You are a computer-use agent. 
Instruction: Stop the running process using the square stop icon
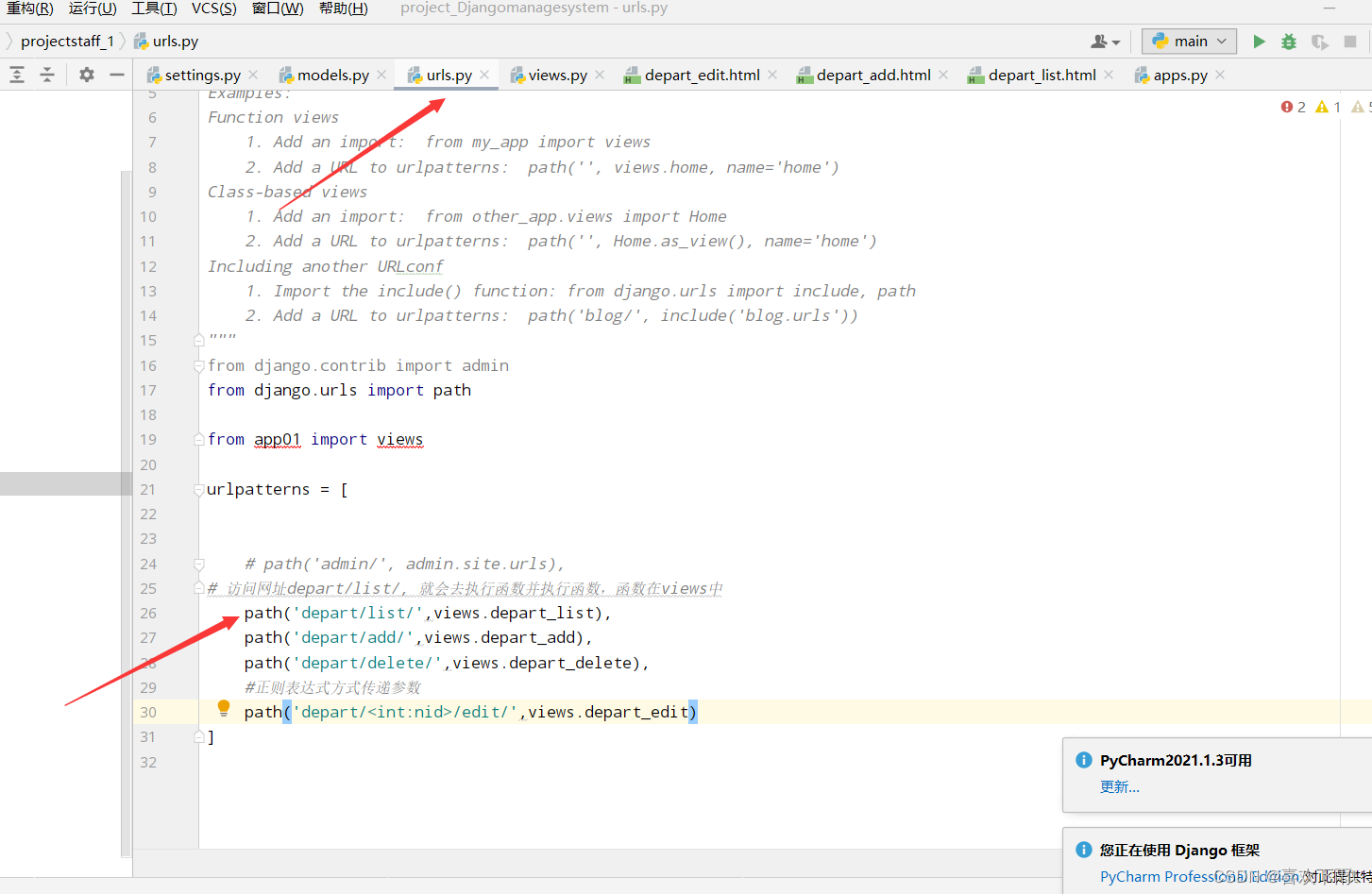1350,42
